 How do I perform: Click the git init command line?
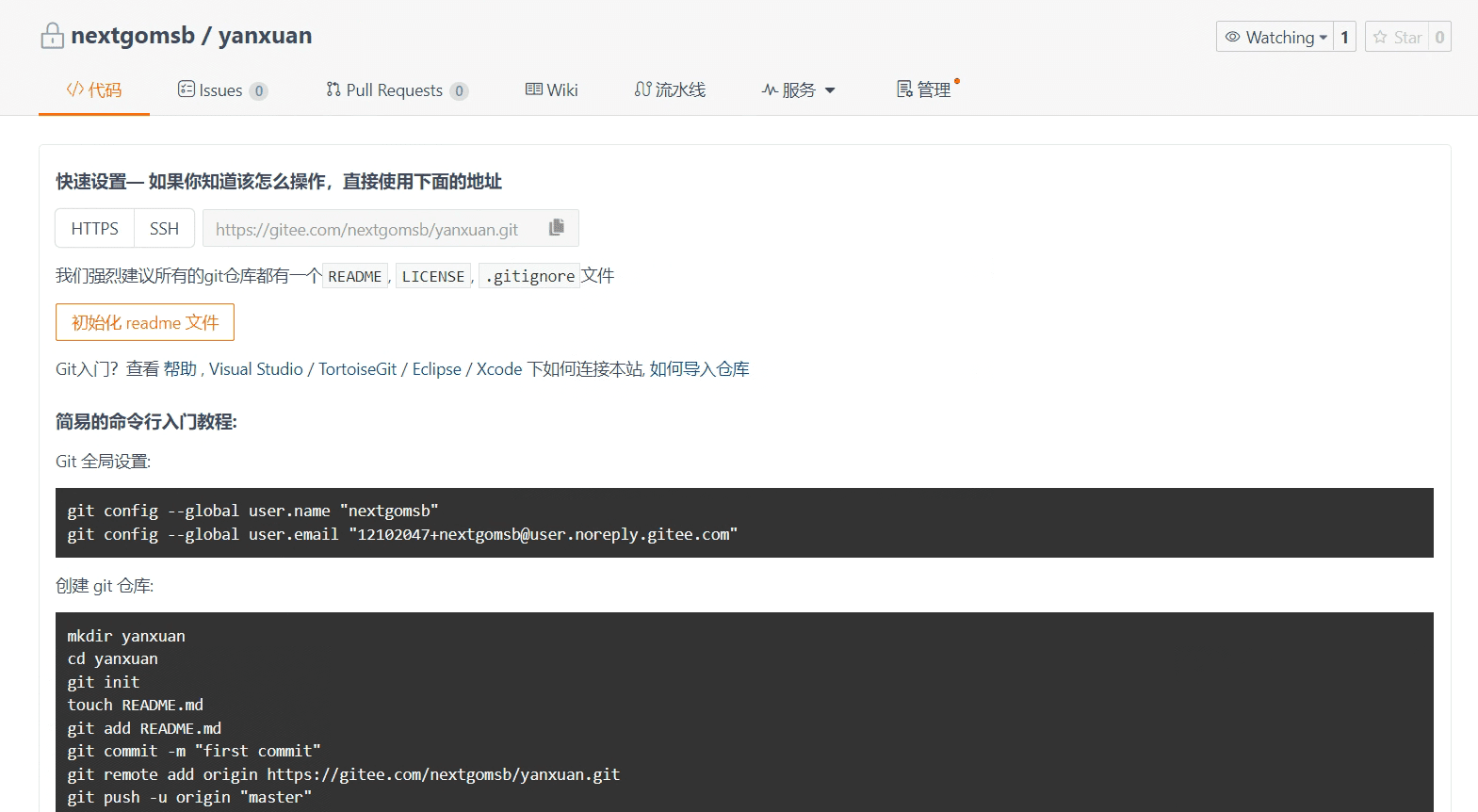click(x=104, y=682)
